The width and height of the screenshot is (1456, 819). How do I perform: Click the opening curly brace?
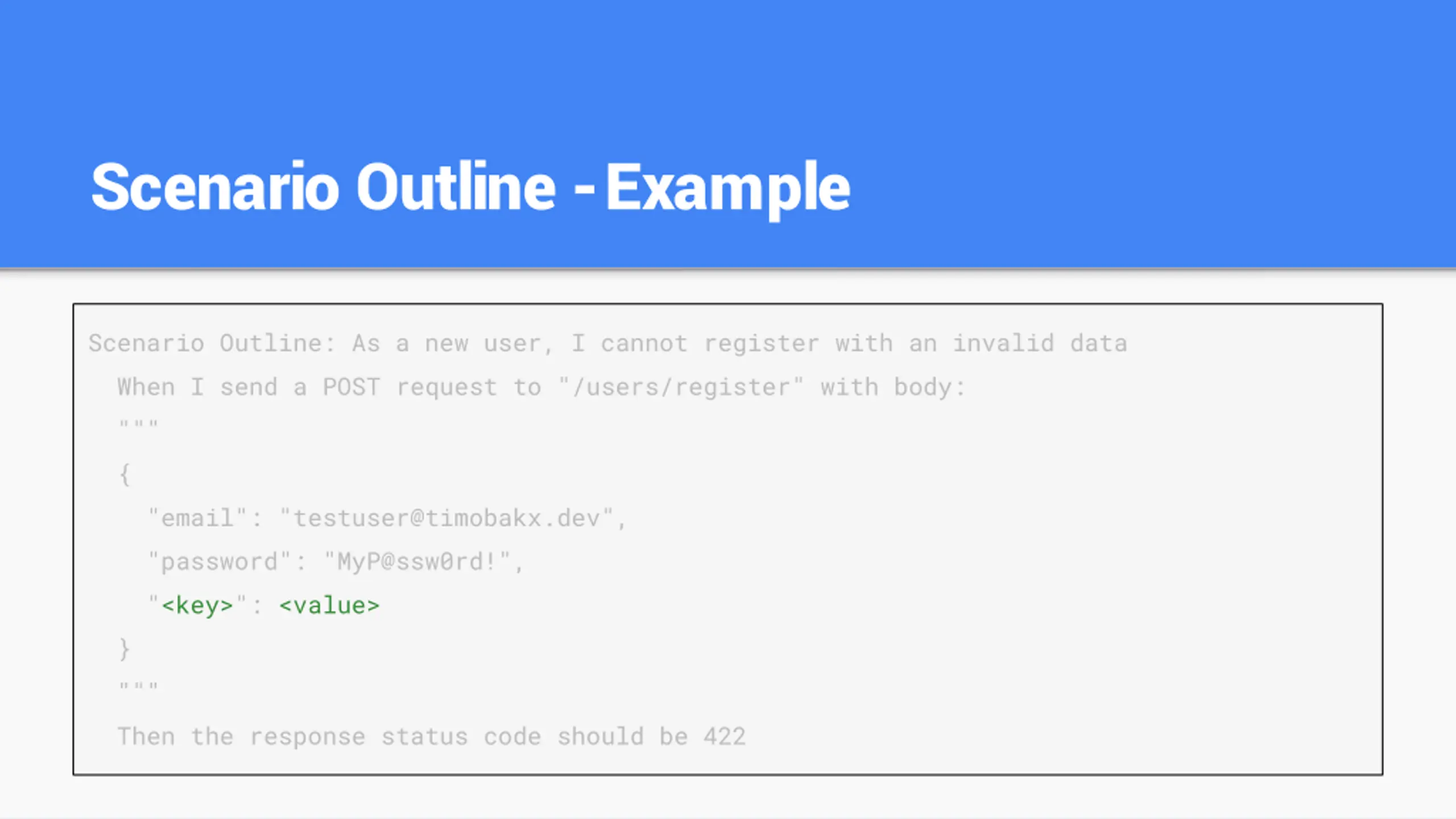[125, 474]
